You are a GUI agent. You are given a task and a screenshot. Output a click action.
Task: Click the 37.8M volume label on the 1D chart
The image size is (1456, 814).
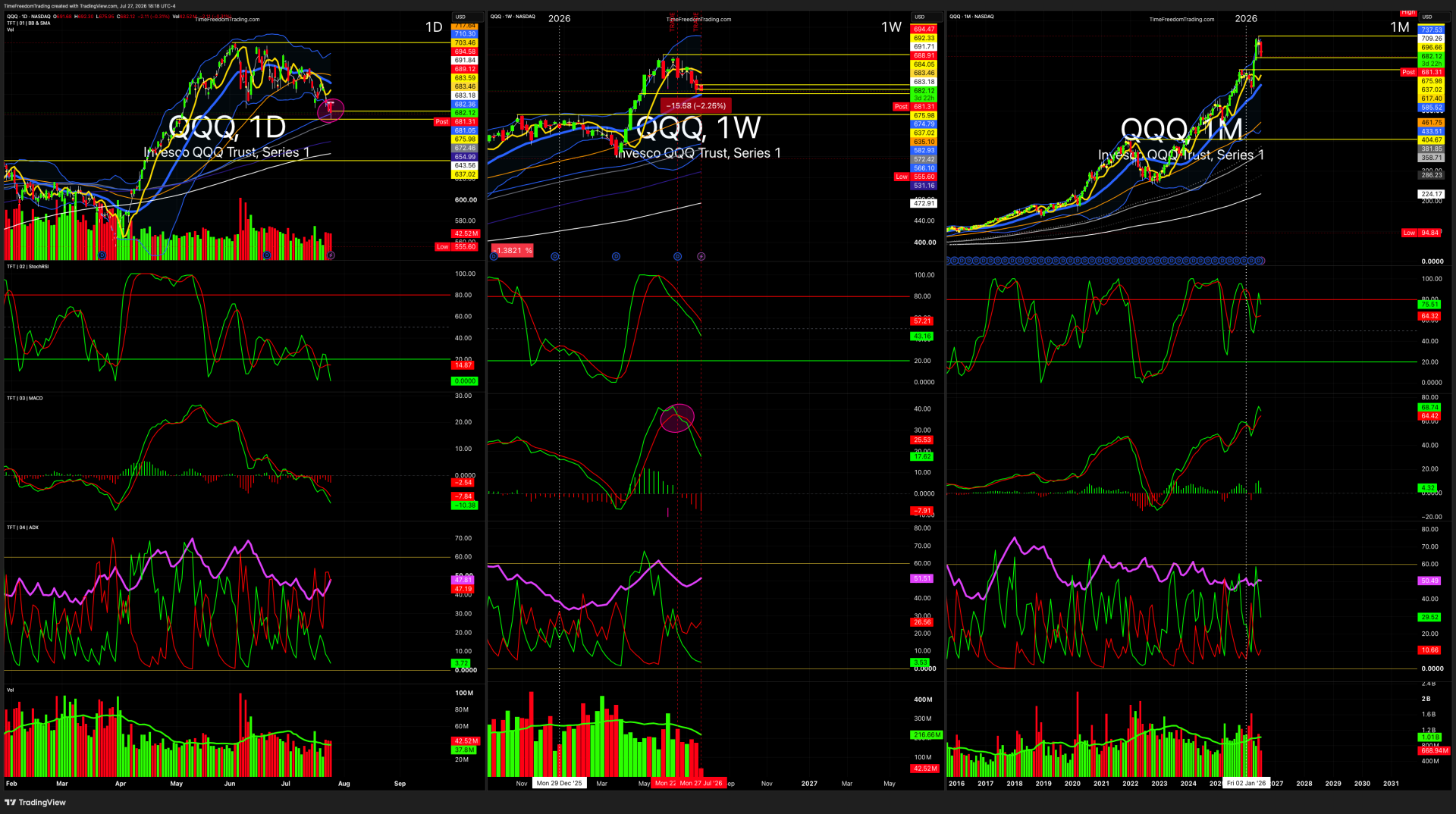coord(464,750)
